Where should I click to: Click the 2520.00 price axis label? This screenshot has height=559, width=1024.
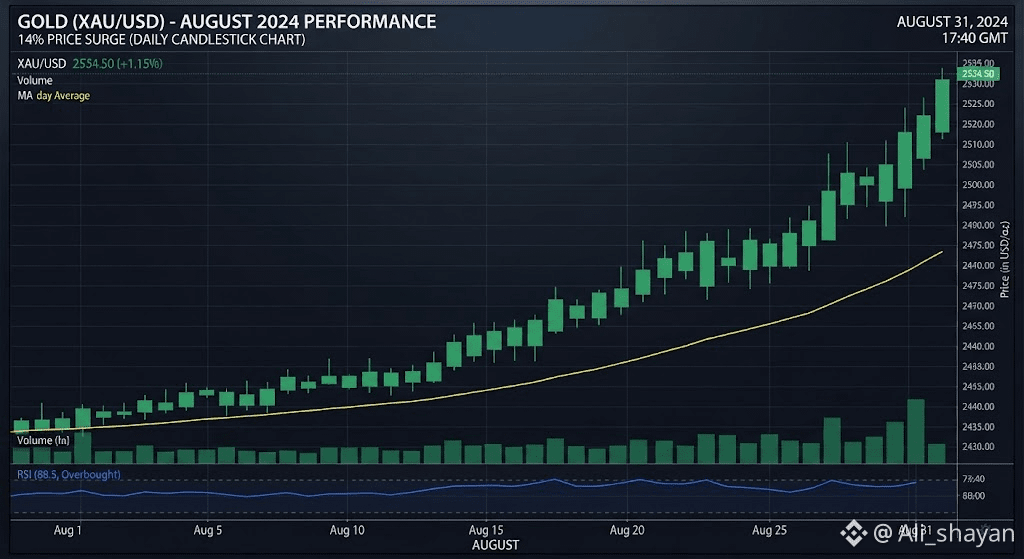coord(978,124)
